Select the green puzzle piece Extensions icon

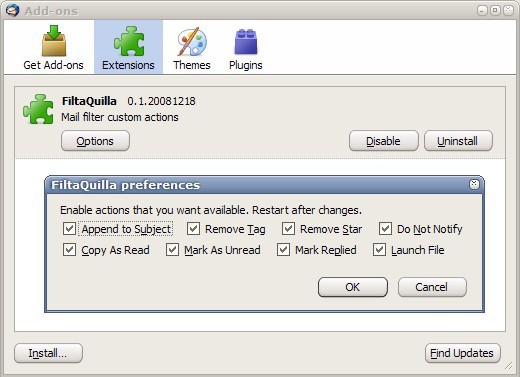129,41
